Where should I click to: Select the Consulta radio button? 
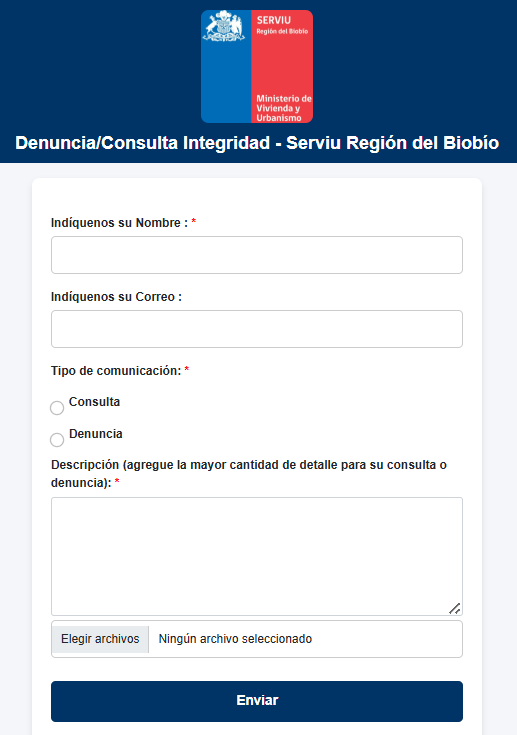(57, 408)
